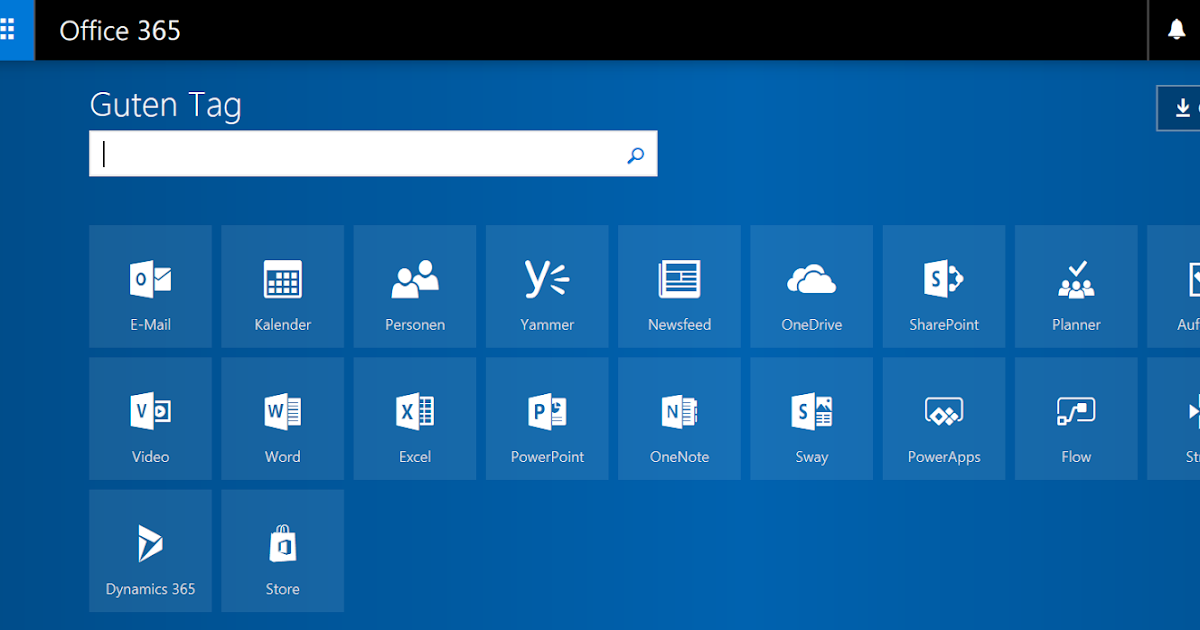Open the PowerApps tile
This screenshot has width=1200, height=630.
tap(944, 418)
